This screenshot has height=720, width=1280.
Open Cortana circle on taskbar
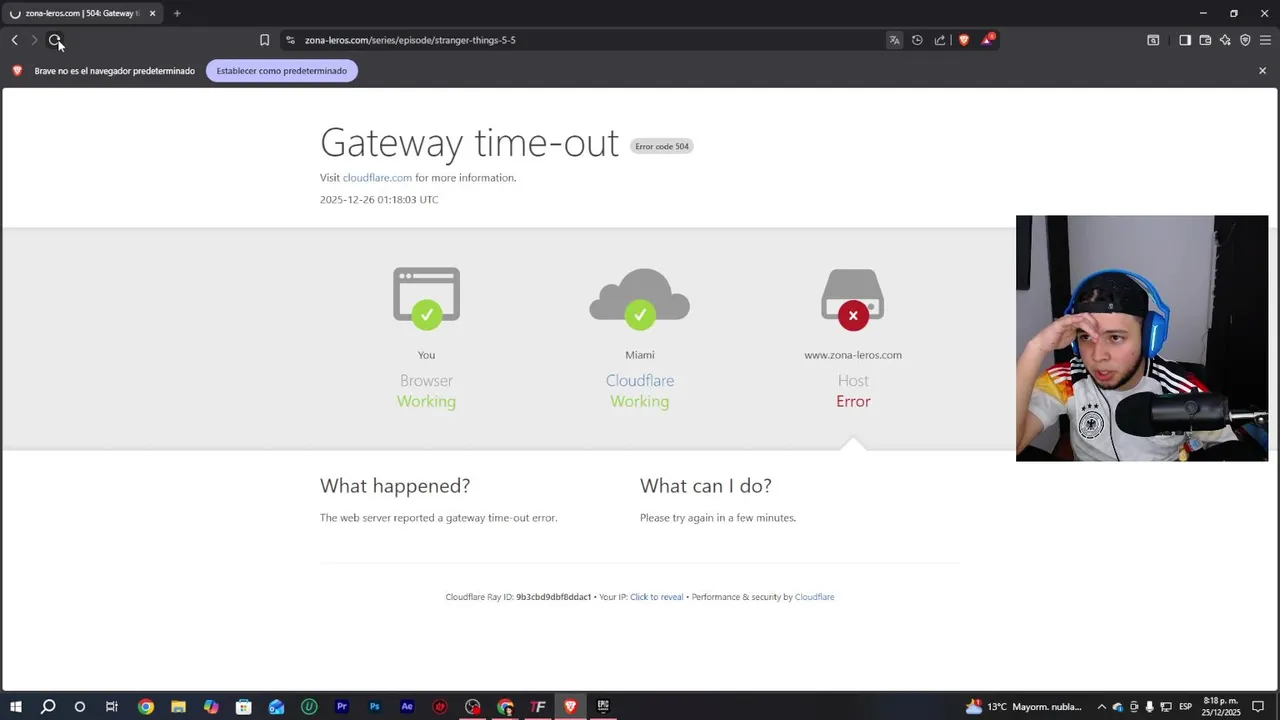pyautogui.click(x=80, y=706)
